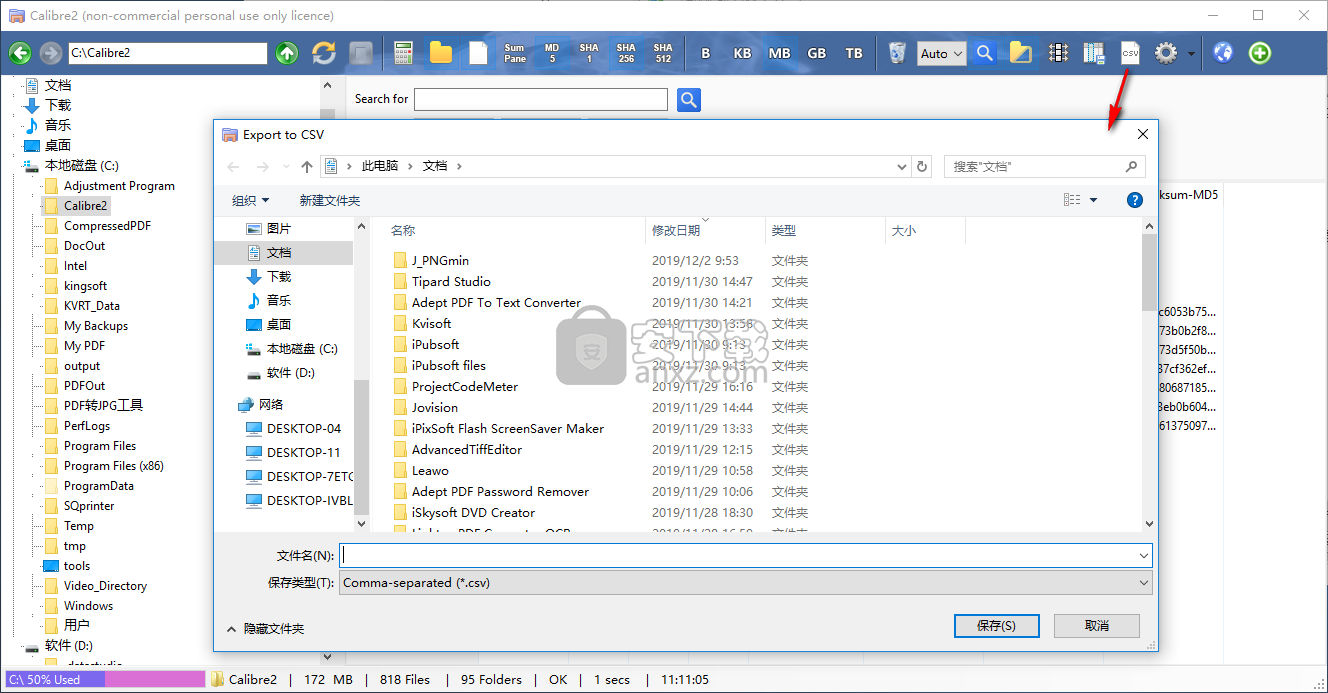This screenshot has height=693, width=1328.
Task: Click the C:\Calibre2 path field
Action: (167, 53)
